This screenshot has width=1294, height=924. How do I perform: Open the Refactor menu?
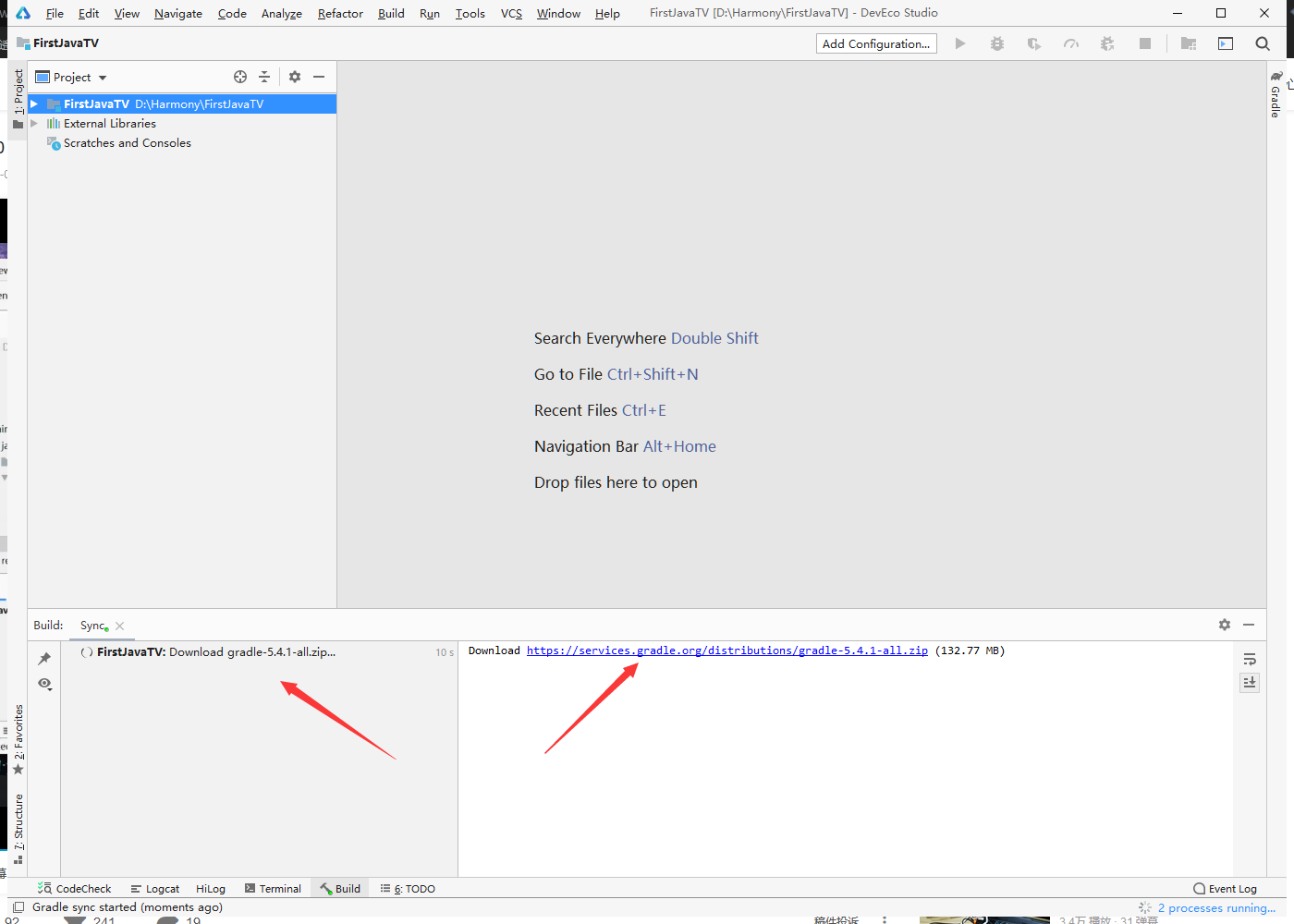pyautogui.click(x=340, y=13)
